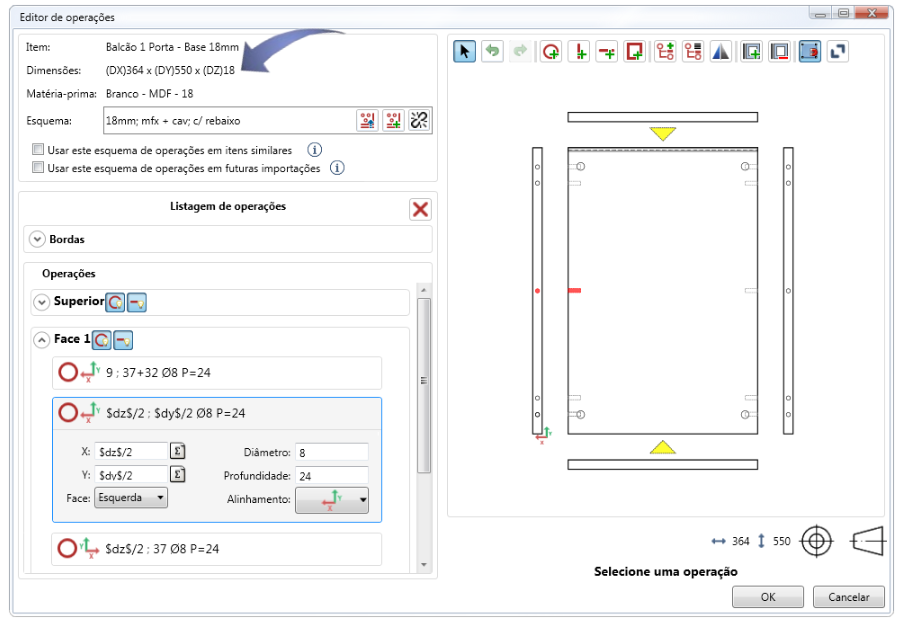The width and height of the screenshot is (902, 623).
Task: Click the undo arrow in toolbar
Action: click(x=492, y=52)
